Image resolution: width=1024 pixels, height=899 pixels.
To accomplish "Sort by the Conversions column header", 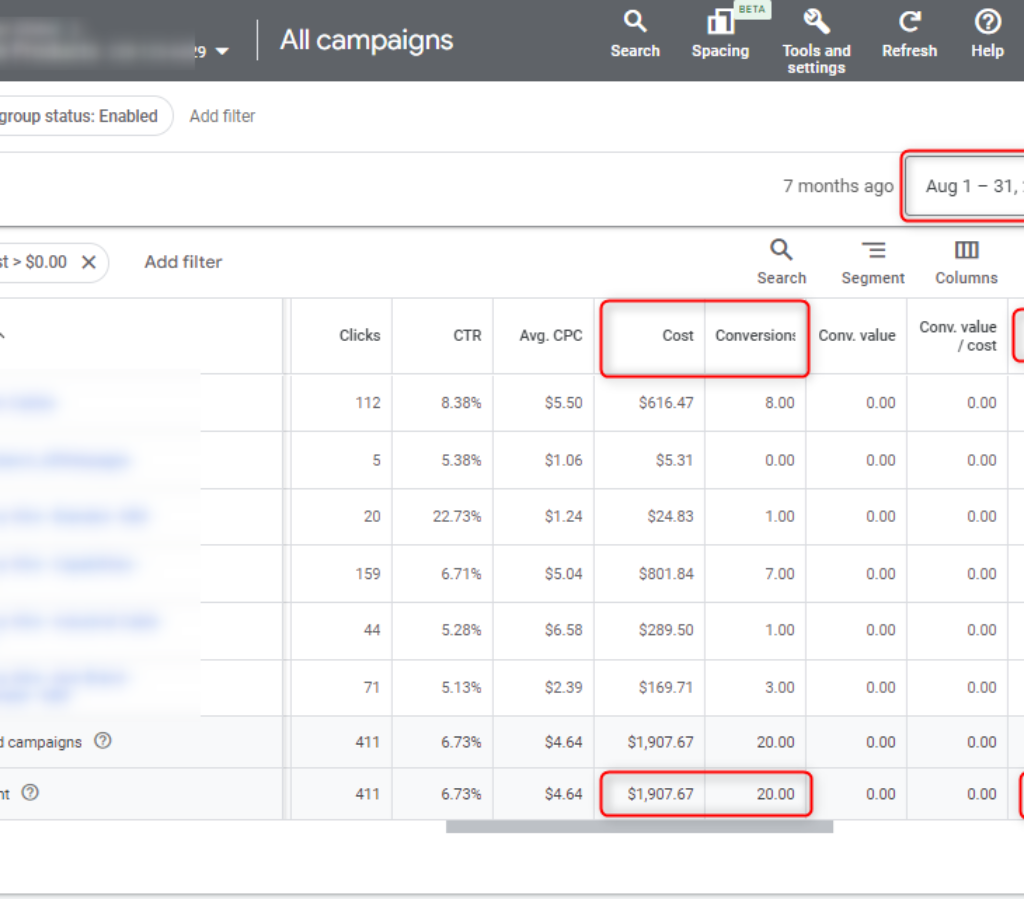I will (x=755, y=336).
